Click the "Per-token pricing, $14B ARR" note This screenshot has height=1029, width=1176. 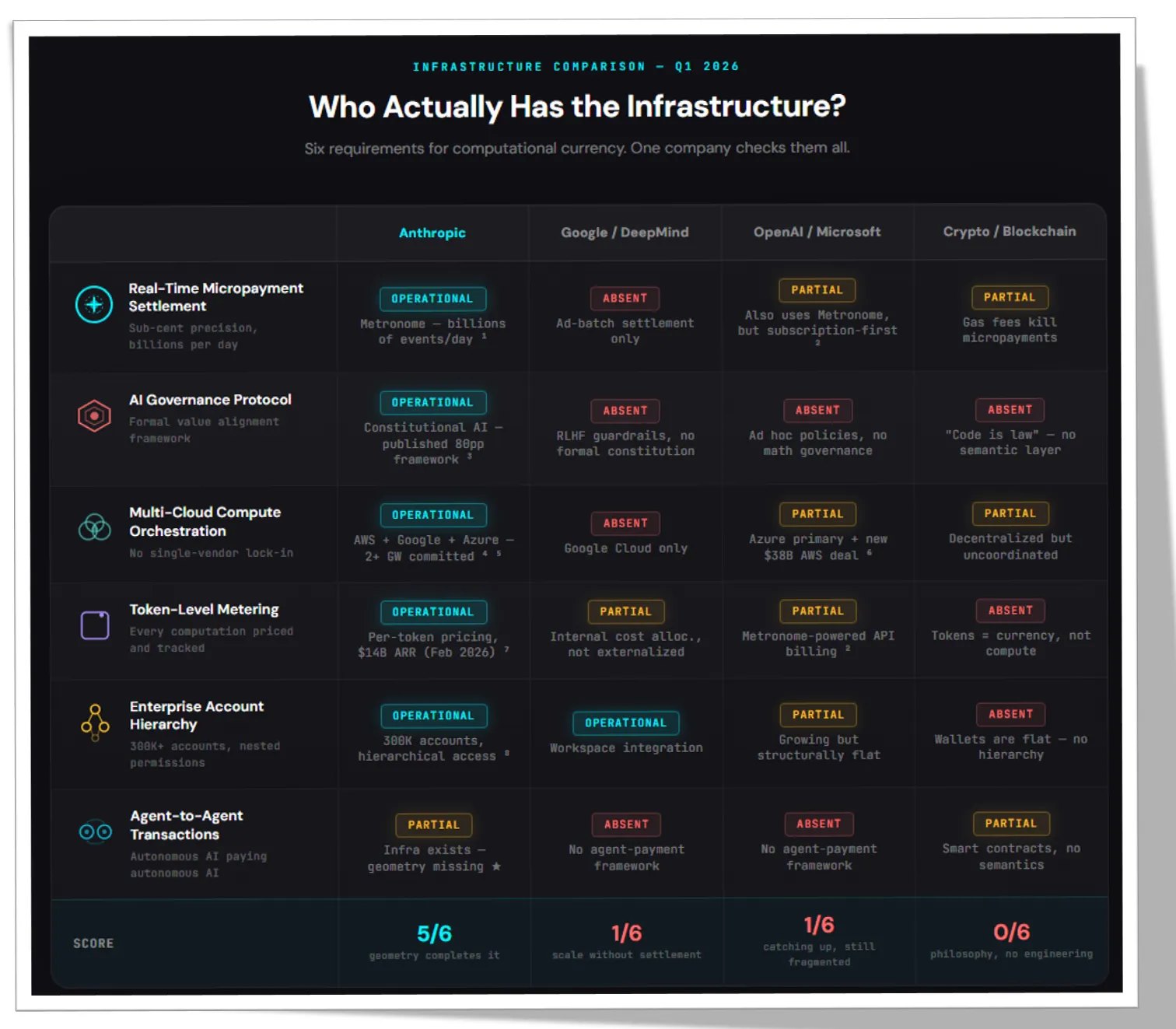click(x=433, y=645)
